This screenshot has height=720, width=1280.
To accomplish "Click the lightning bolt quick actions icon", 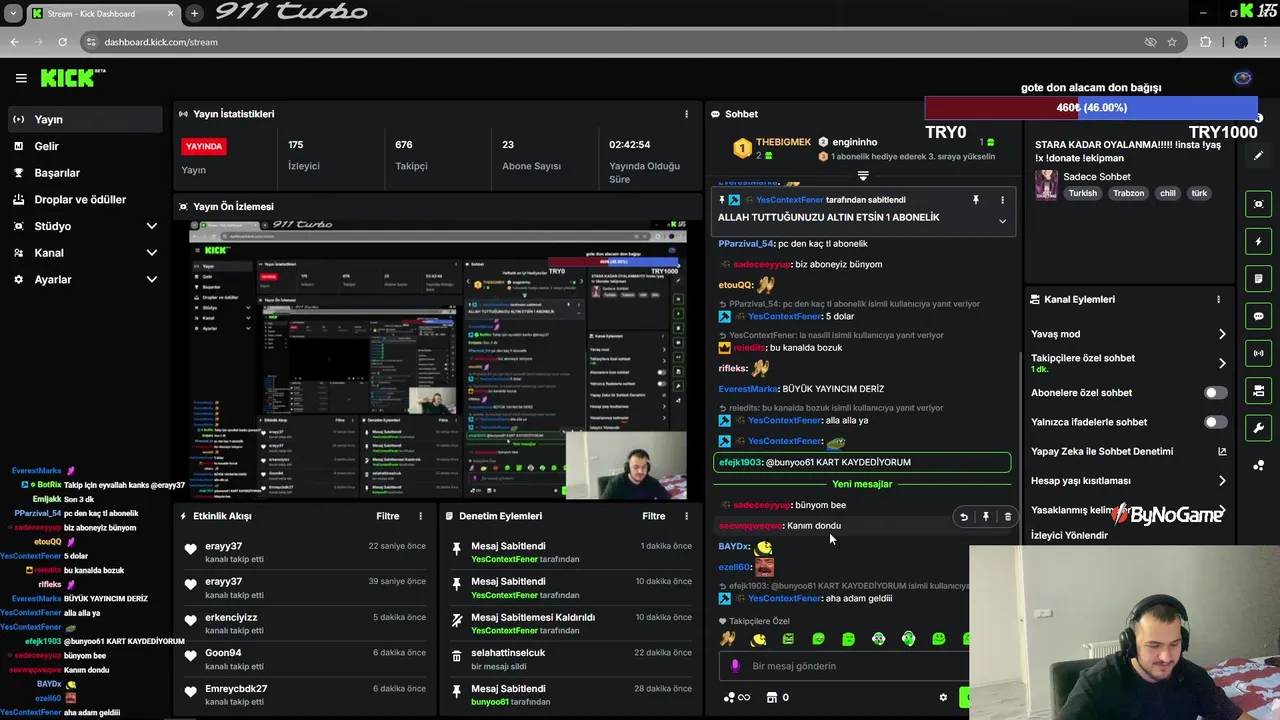I will click(x=1258, y=241).
